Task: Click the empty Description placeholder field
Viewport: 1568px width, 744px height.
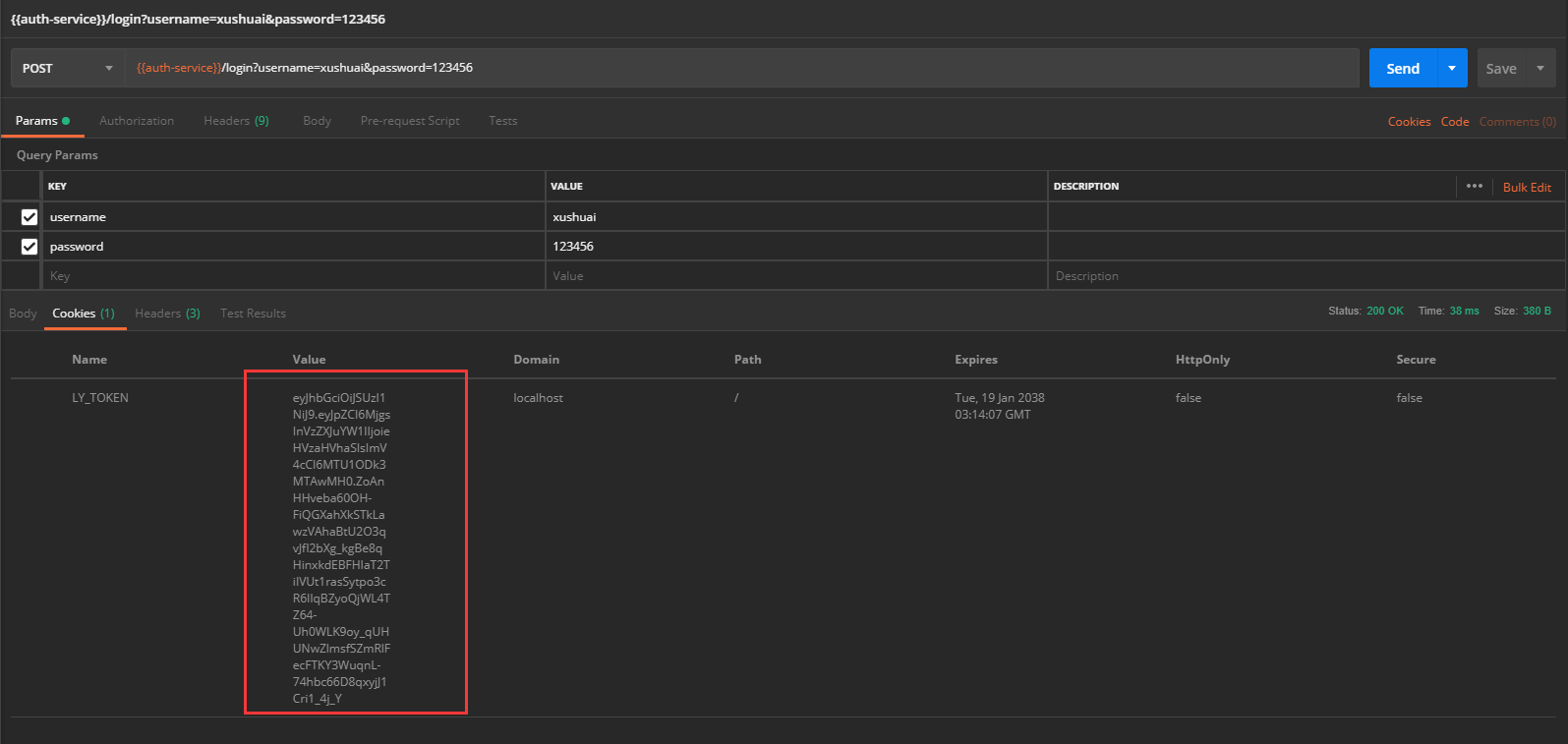Action: [1307, 276]
